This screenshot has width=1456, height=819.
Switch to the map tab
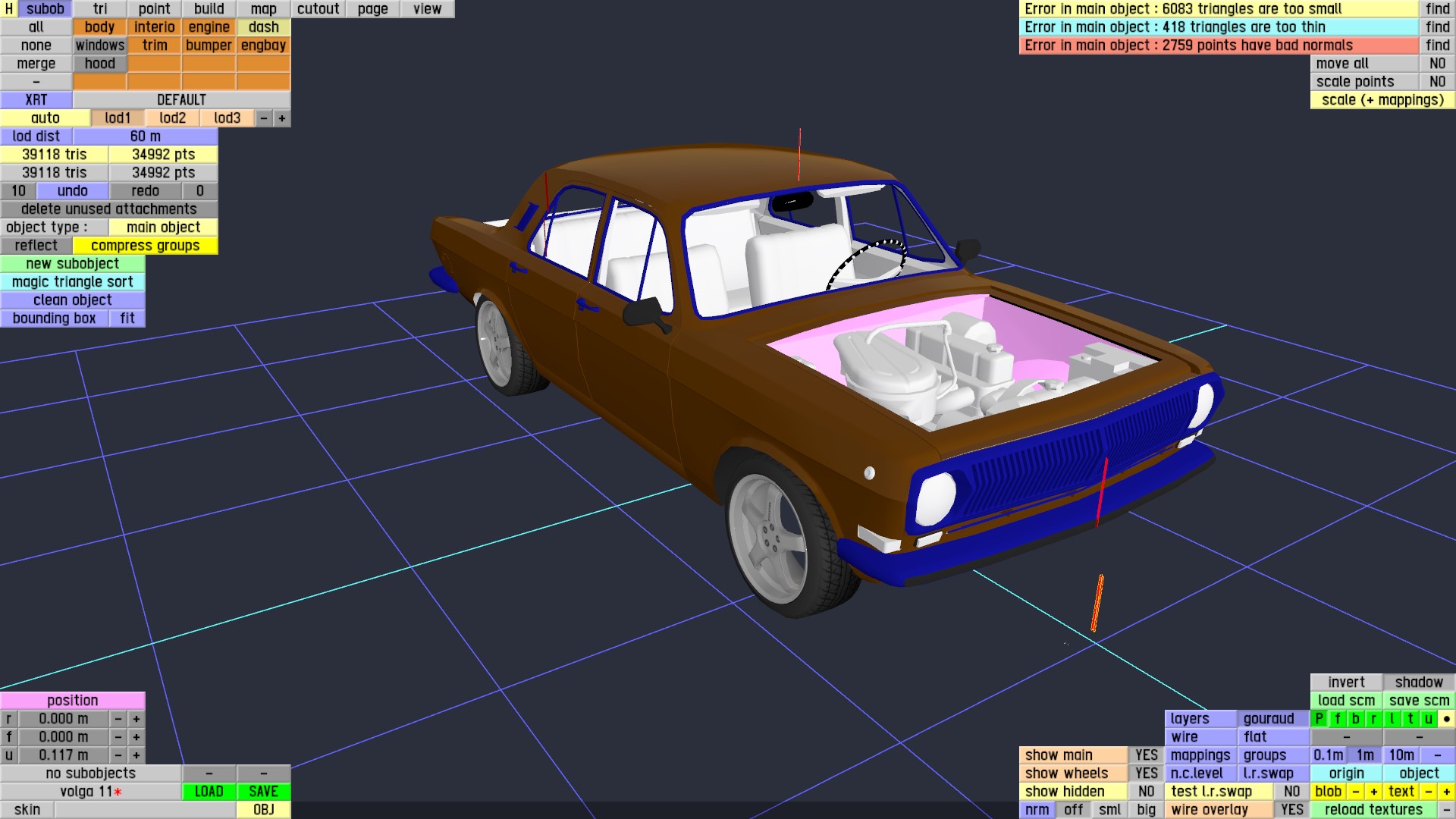263,8
